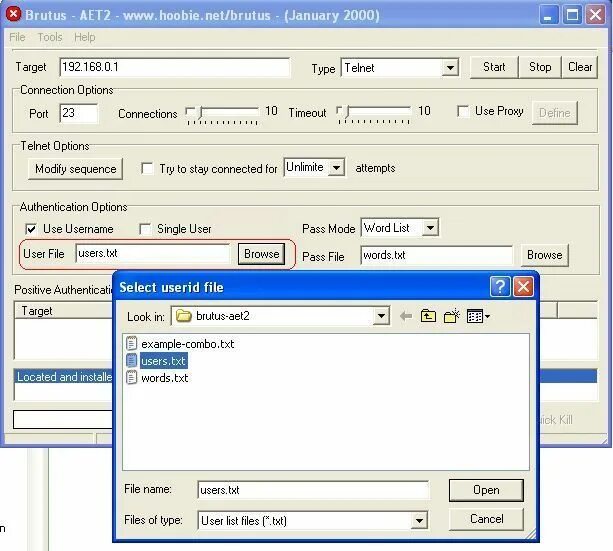Go up one folder level in dialog
Viewport: 613px width, 551px height.
[428, 316]
